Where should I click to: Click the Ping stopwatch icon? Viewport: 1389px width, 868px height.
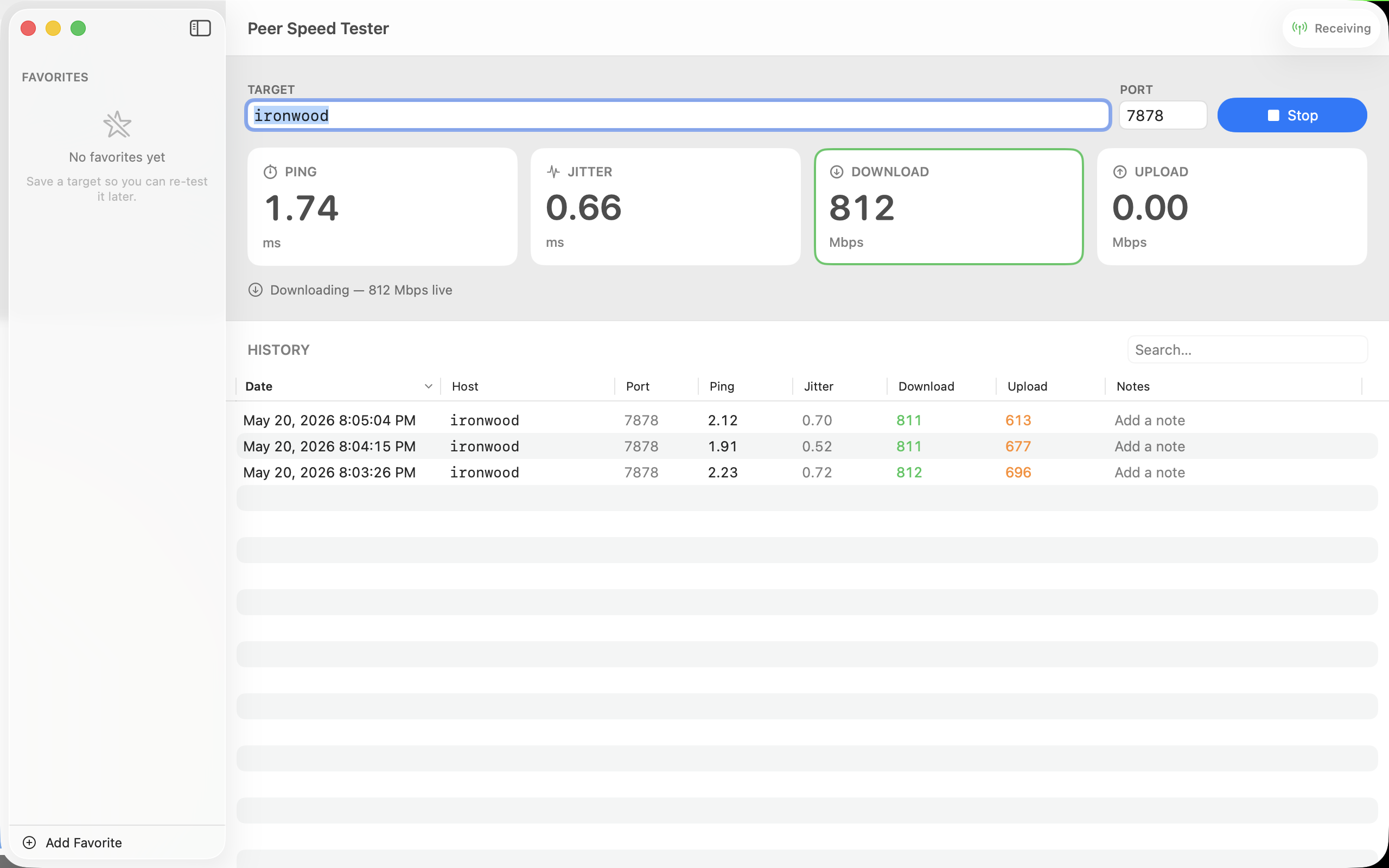(x=270, y=171)
